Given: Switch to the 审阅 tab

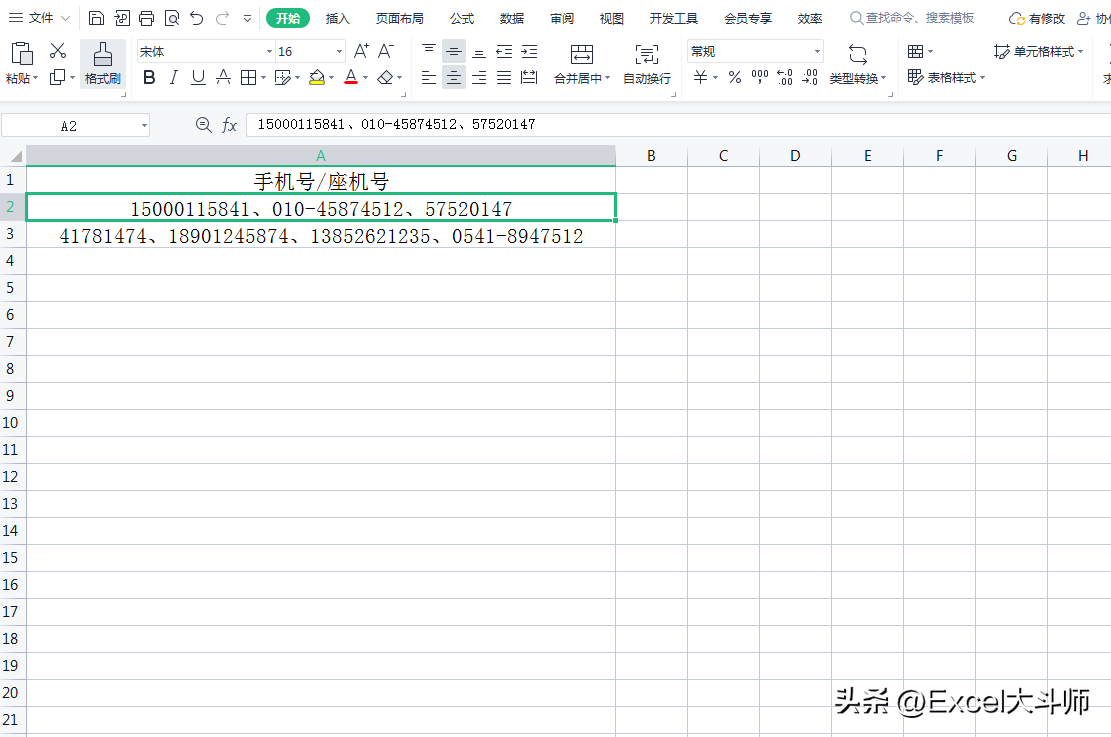Looking at the screenshot, I should tap(562, 18).
